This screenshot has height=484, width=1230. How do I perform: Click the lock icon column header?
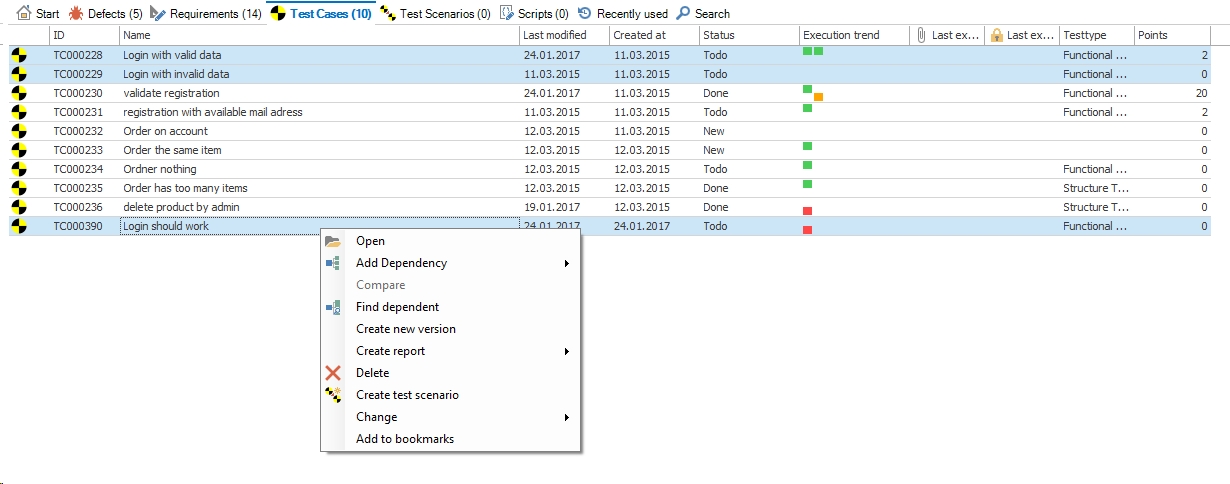[x=996, y=35]
